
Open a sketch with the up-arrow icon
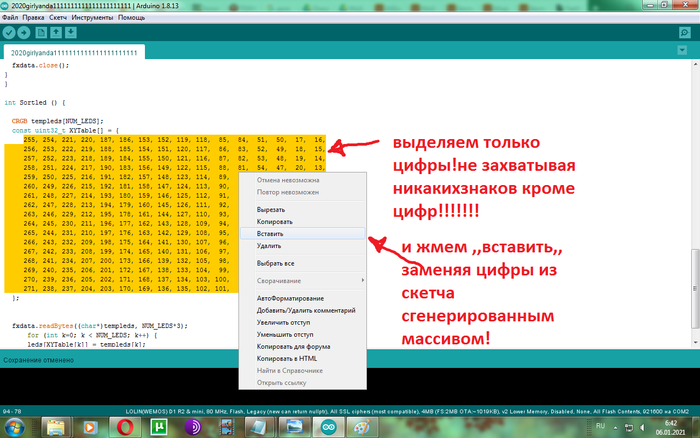tap(56, 33)
